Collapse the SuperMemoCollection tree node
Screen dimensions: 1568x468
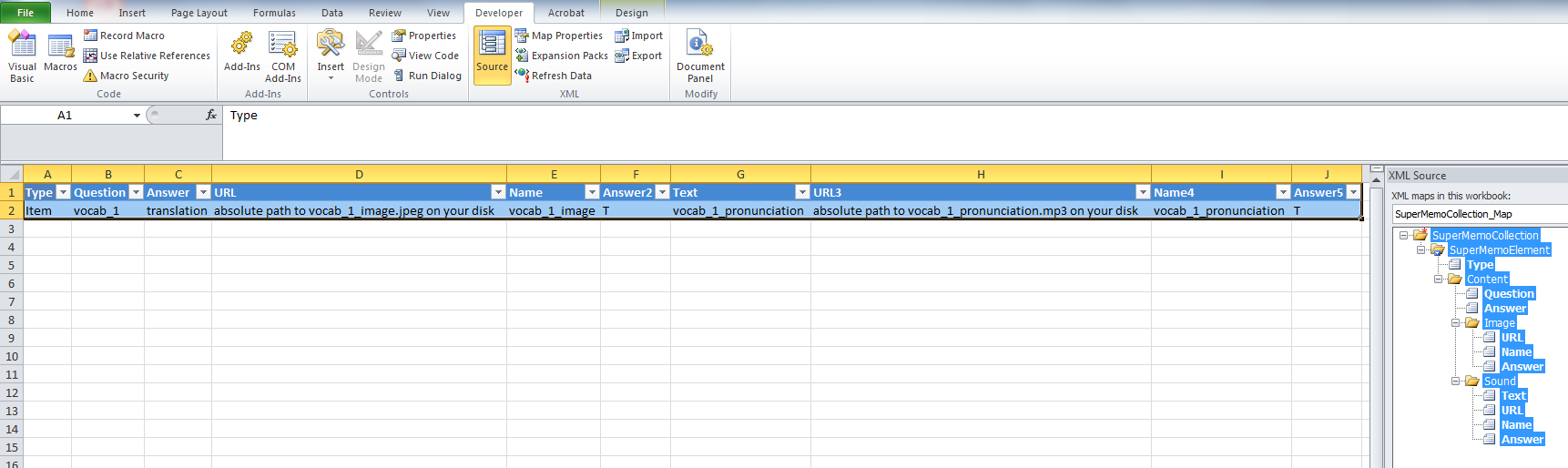pos(1404,235)
